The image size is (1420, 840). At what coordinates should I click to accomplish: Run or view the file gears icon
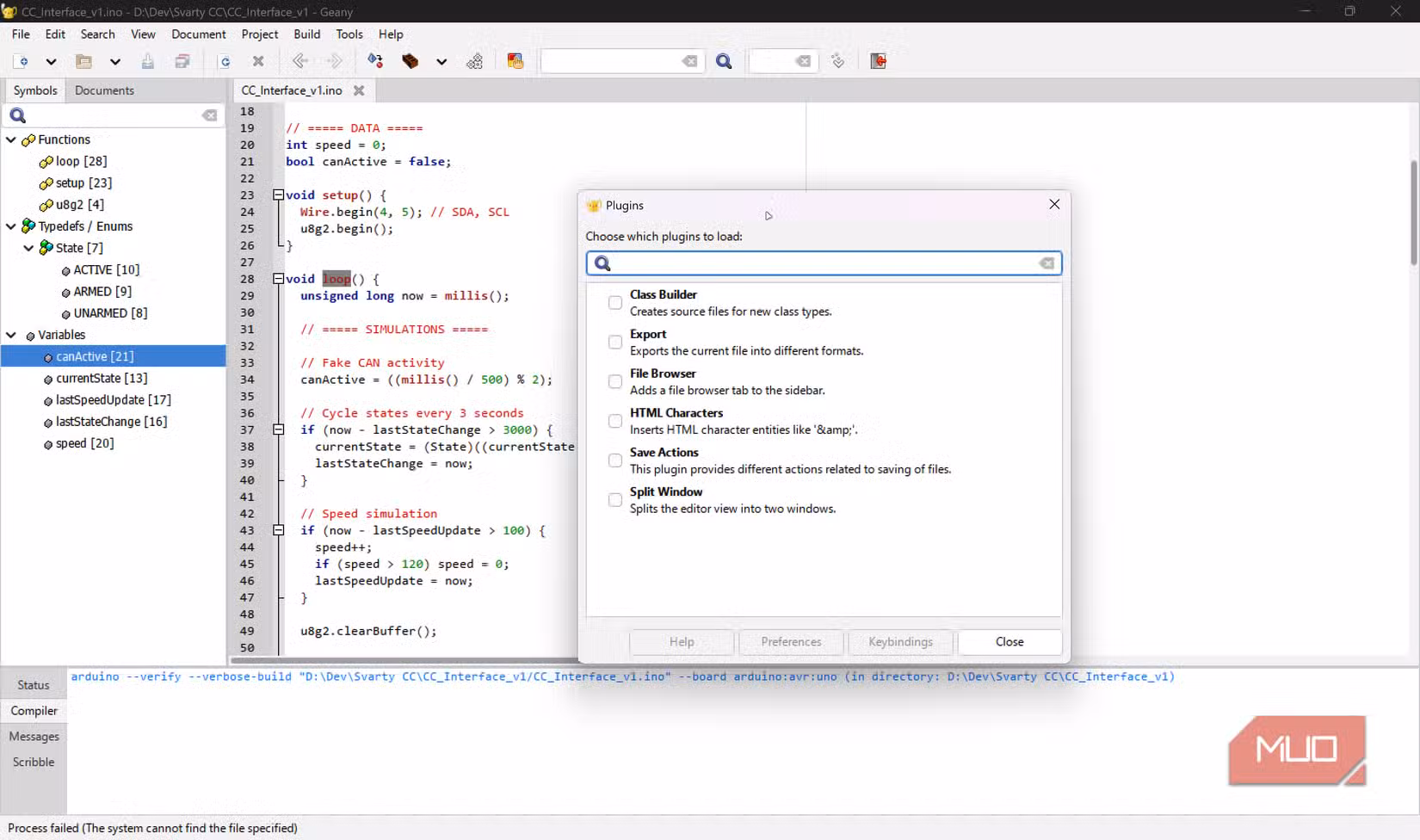(475, 61)
